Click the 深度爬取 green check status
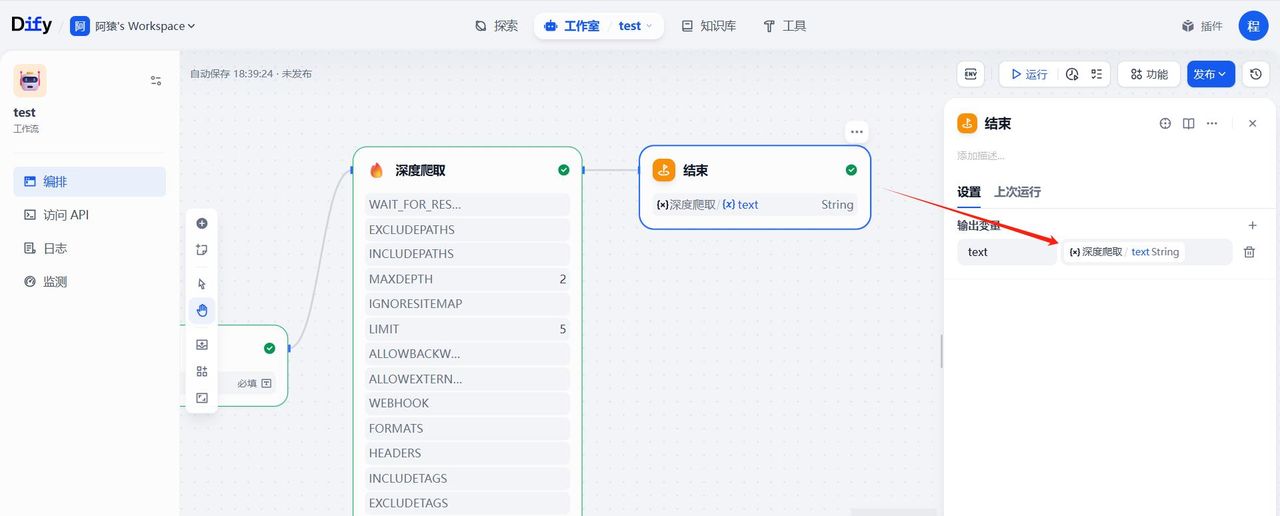Screen dimensions: 1280x516 click(x=564, y=170)
